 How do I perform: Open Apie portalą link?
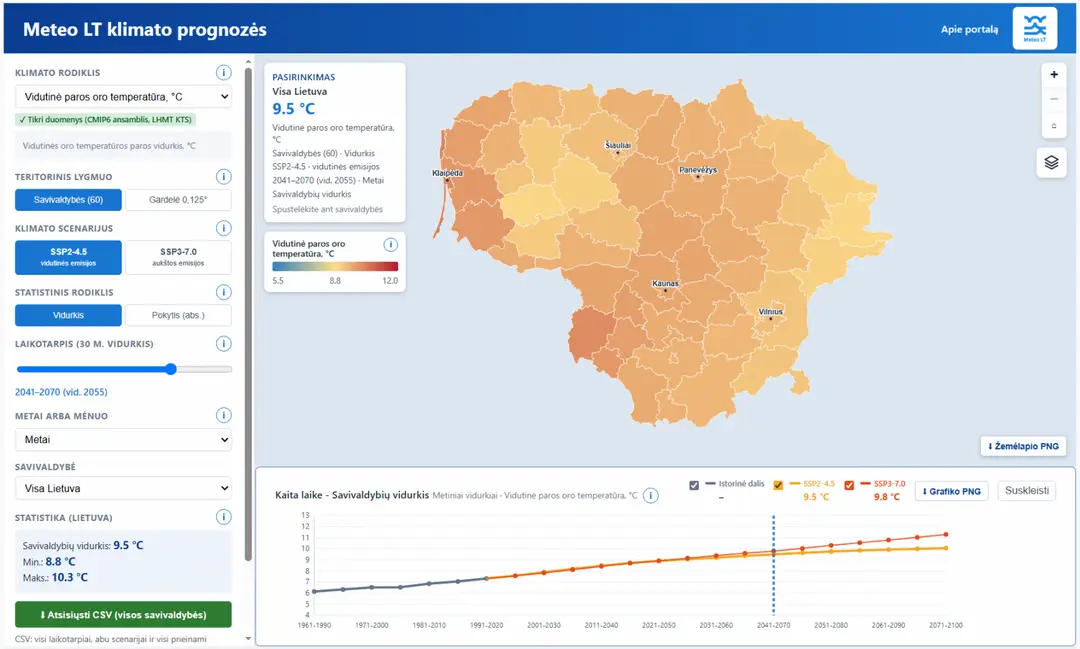click(969, 29)
